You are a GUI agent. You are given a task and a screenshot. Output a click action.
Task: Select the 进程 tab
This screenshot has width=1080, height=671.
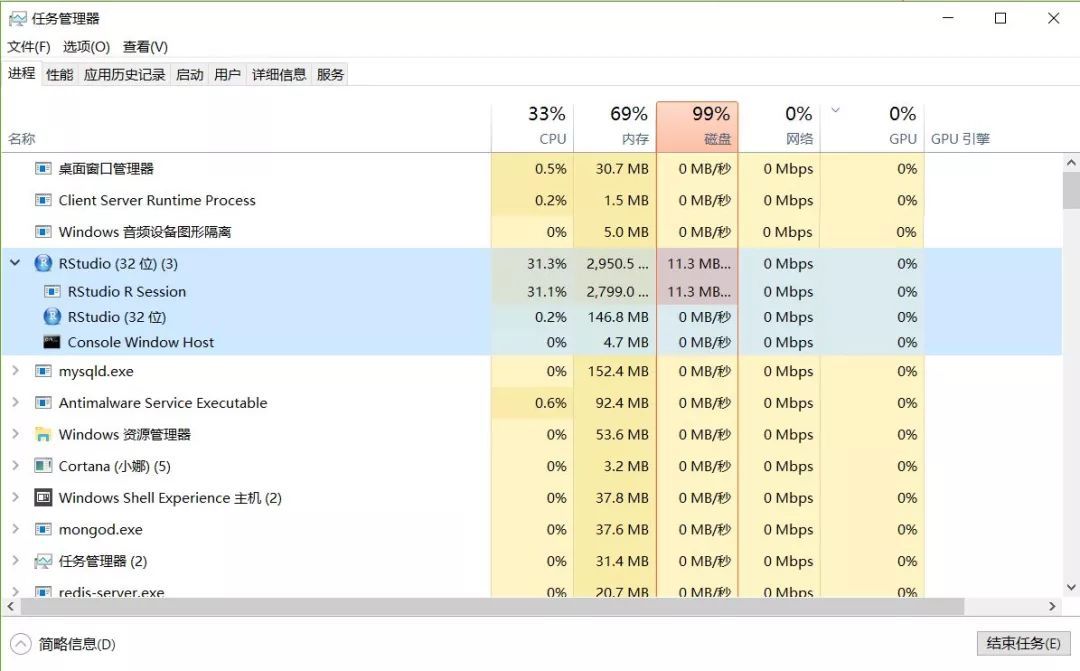tap(21, 73)
